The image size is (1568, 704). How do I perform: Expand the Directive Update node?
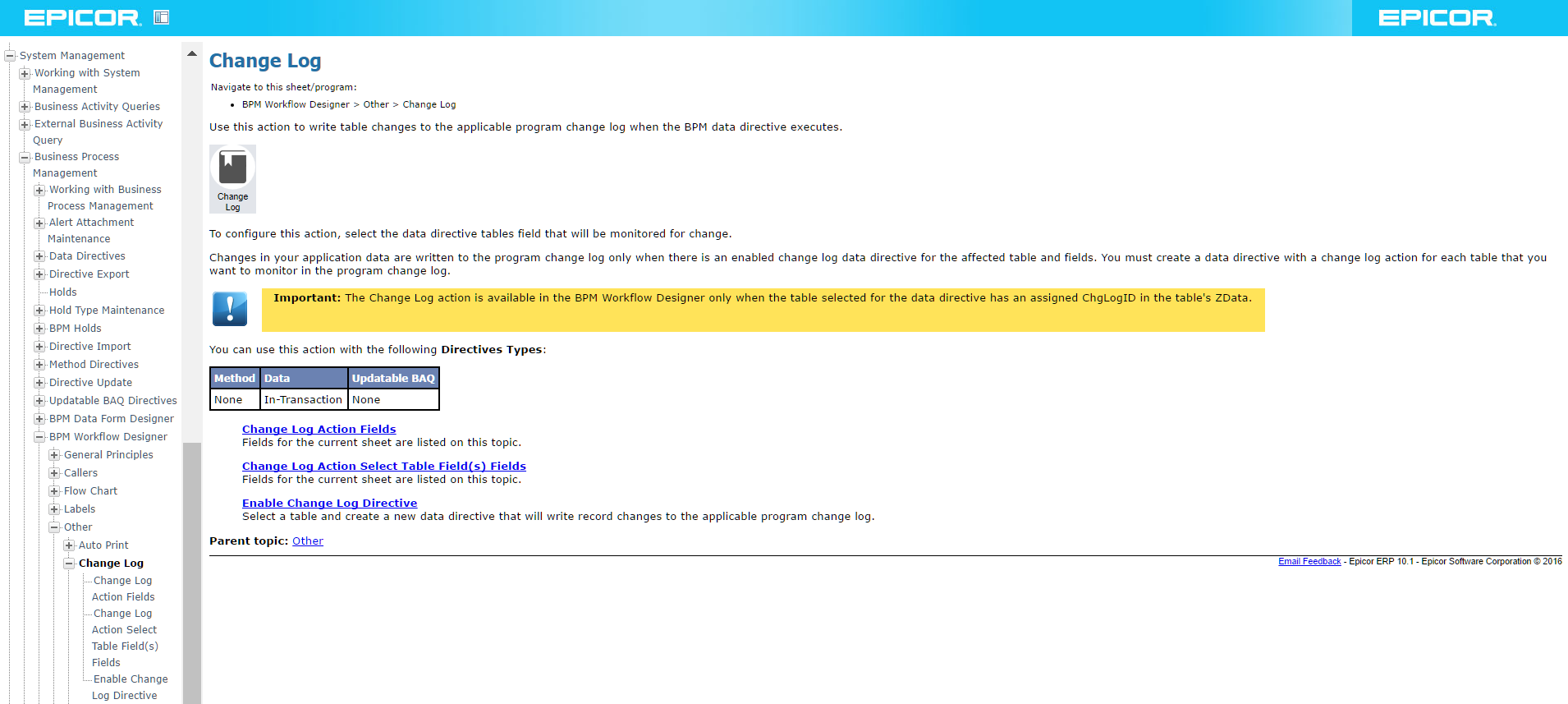point(40,383)
